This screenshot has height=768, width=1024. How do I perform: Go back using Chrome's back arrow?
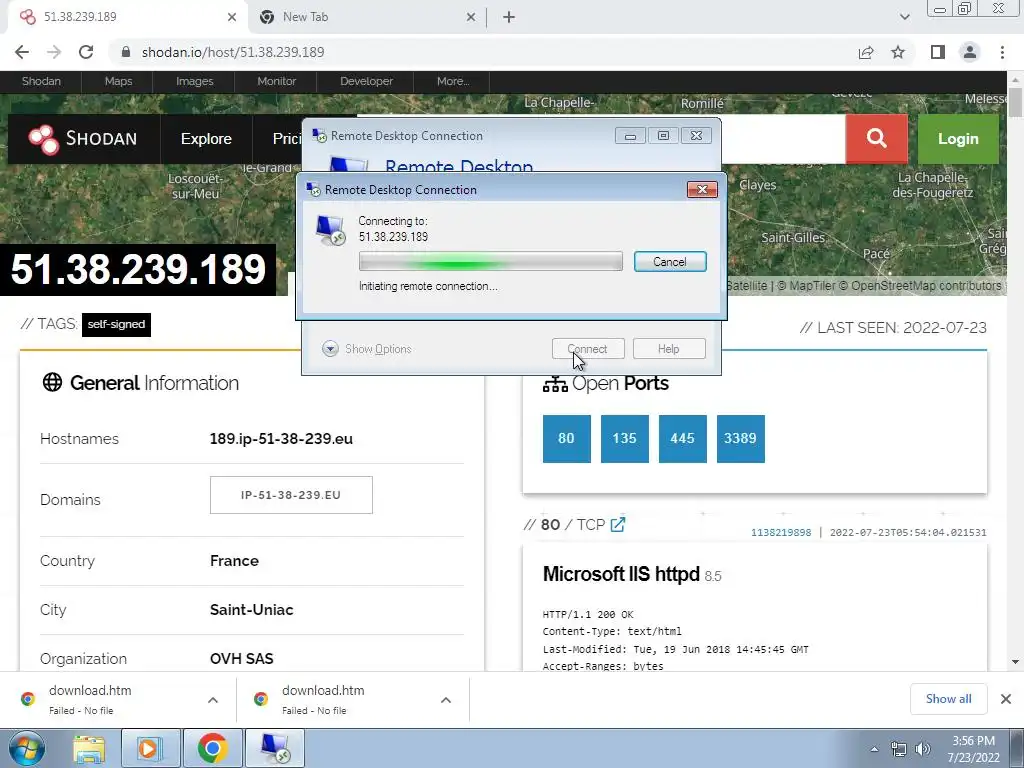click(x=22, y=52)
